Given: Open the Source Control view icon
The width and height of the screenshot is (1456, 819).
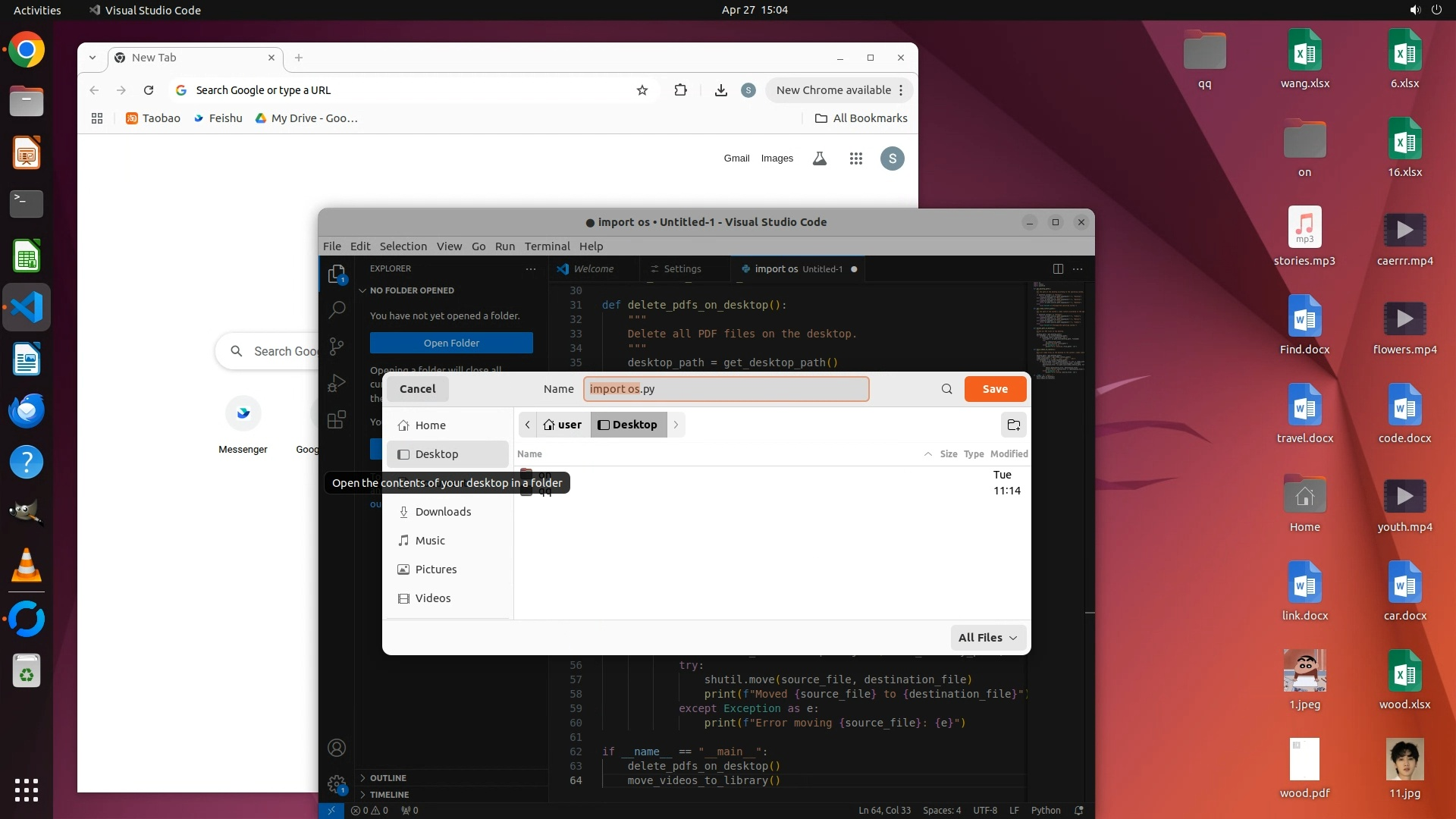Looking at the screenshot, I should [x=337, y=347].
